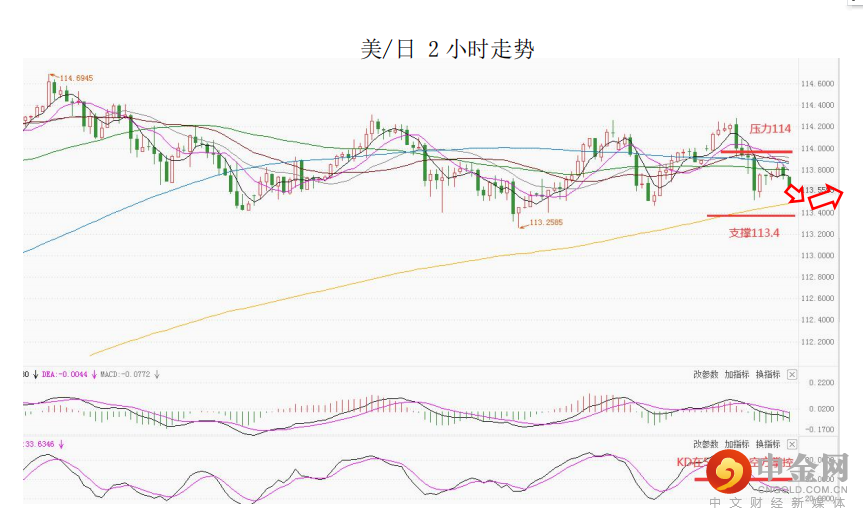Click the chart title 美/日 2小时走势
The width and height of the screenshot is (863, 521).
(x=447, y=50)
